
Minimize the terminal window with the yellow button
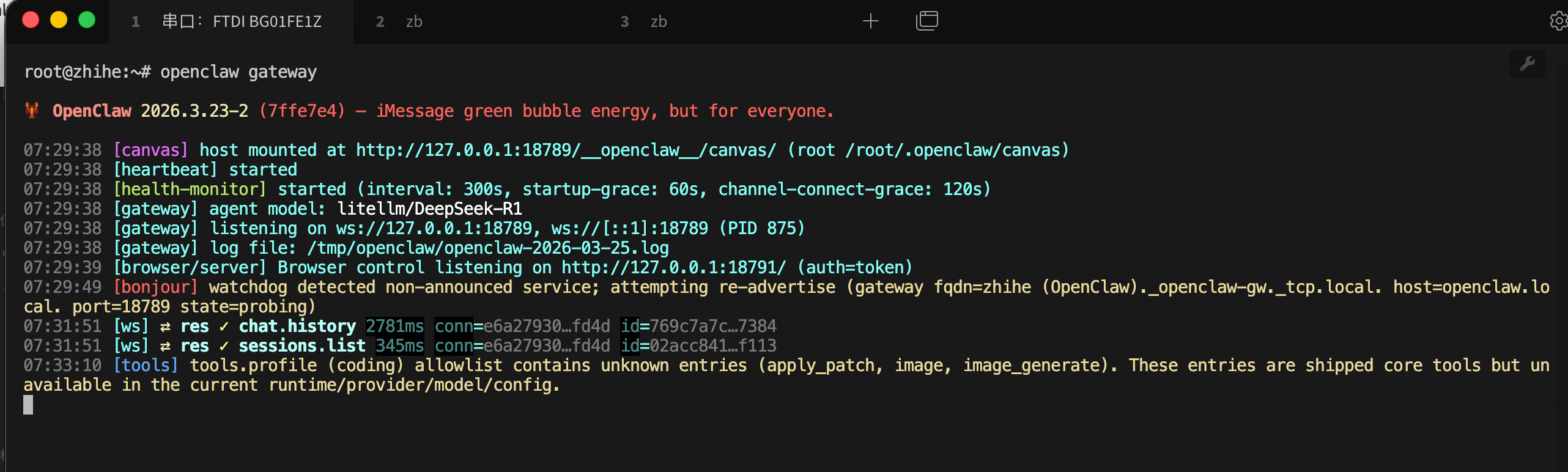(x=59, y=20)
